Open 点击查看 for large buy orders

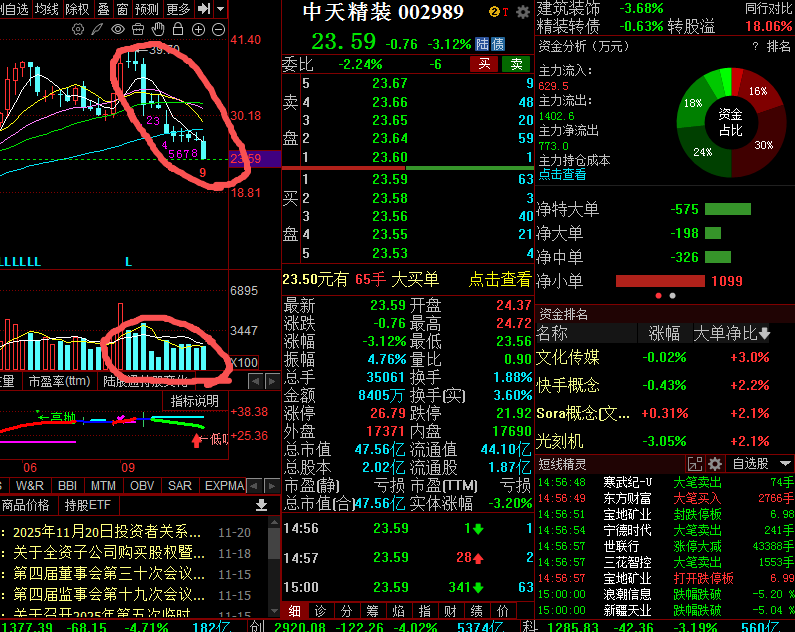499,279
